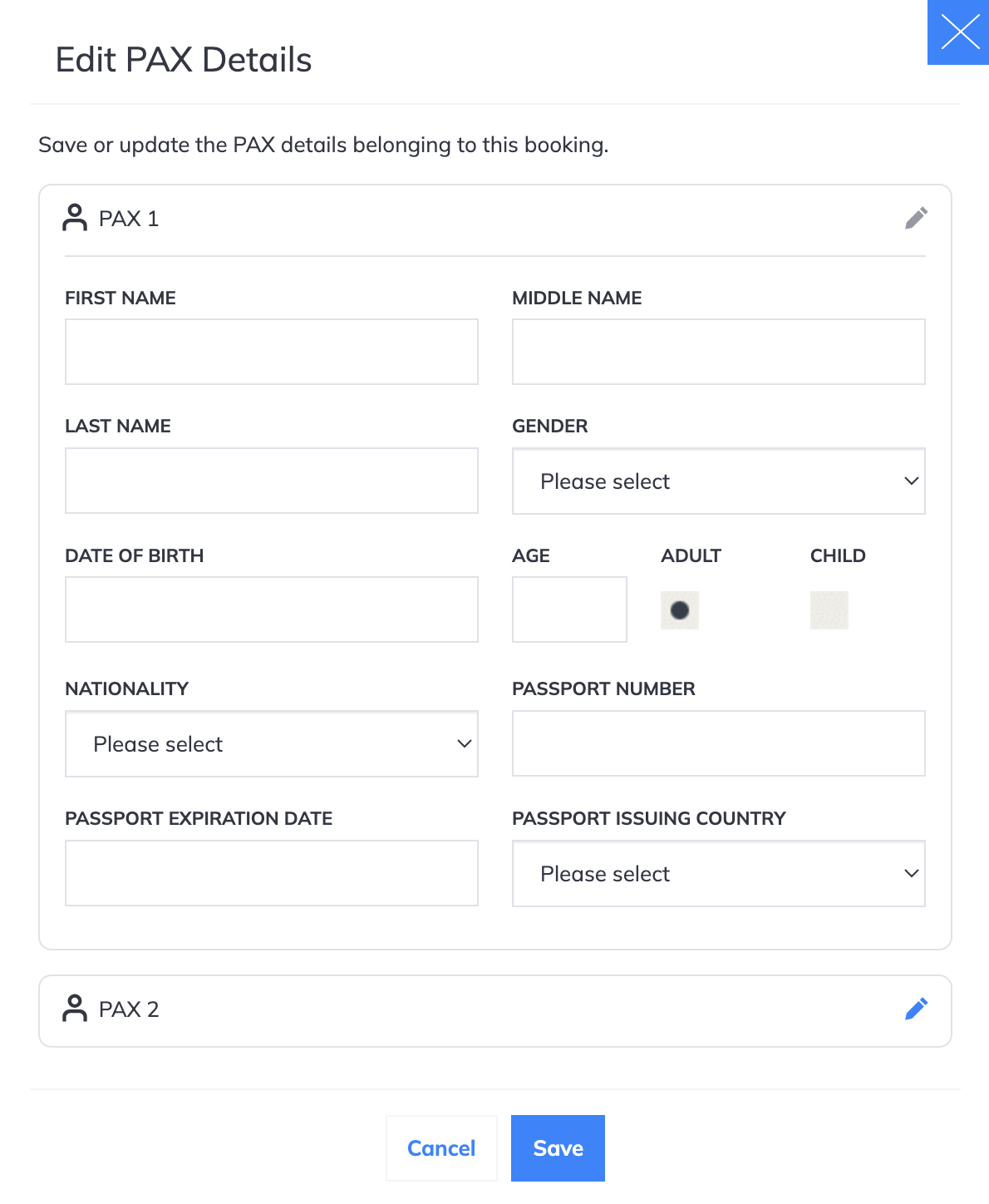Click the Date of Birth field
The image size is (989, 1204).
click(272, 609)
